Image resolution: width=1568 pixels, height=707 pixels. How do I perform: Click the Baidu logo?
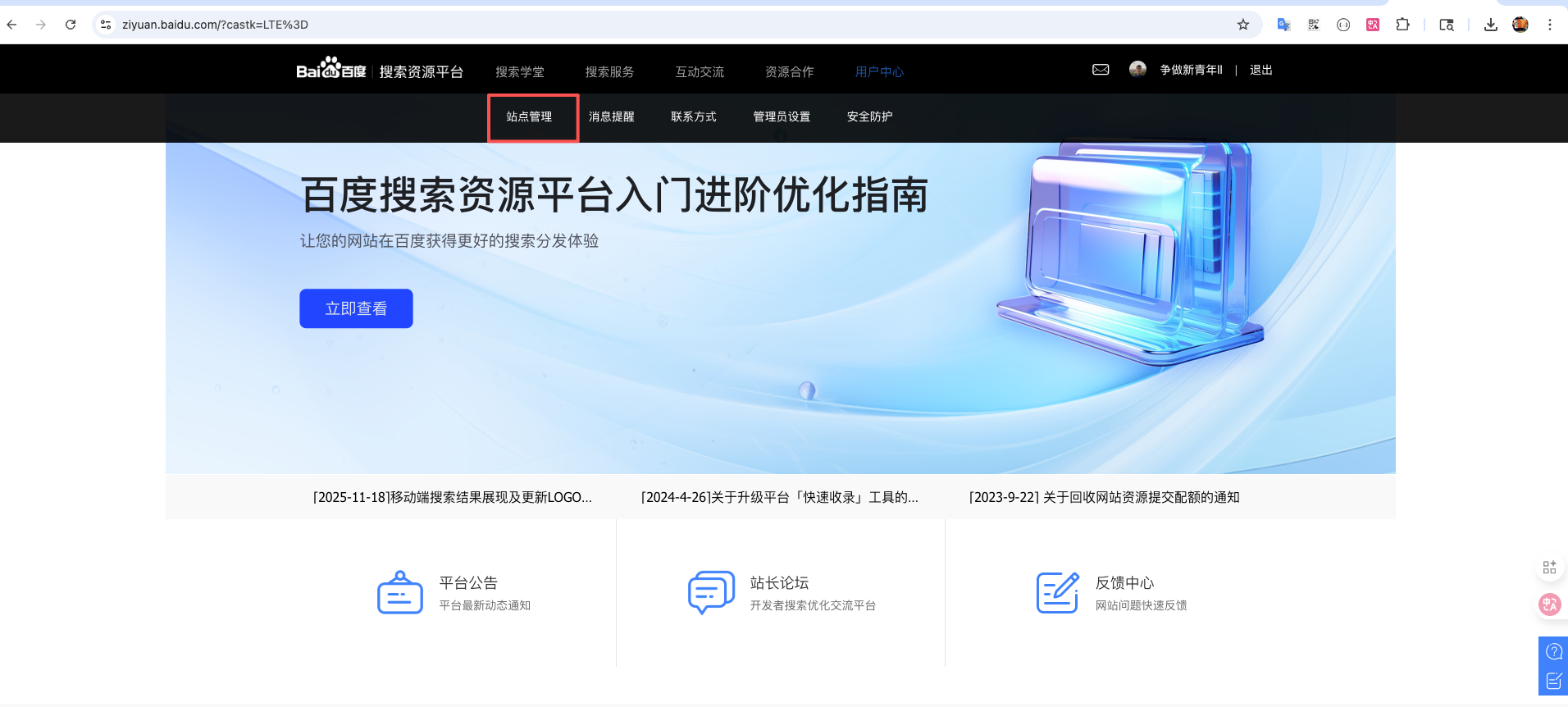(x=331, y=68)
